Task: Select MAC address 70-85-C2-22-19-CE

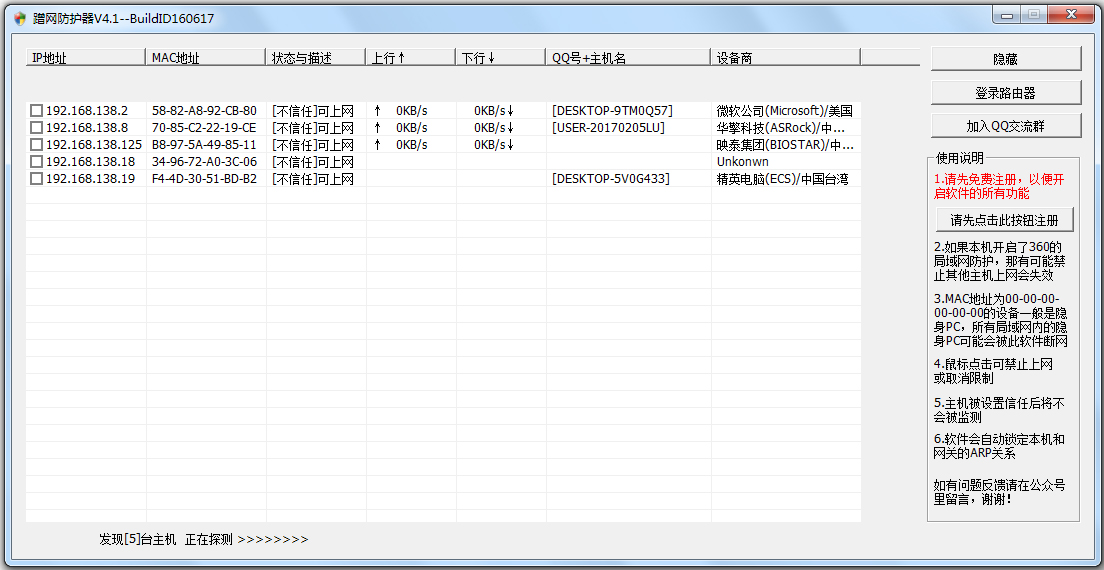Action: click(204, 127)
